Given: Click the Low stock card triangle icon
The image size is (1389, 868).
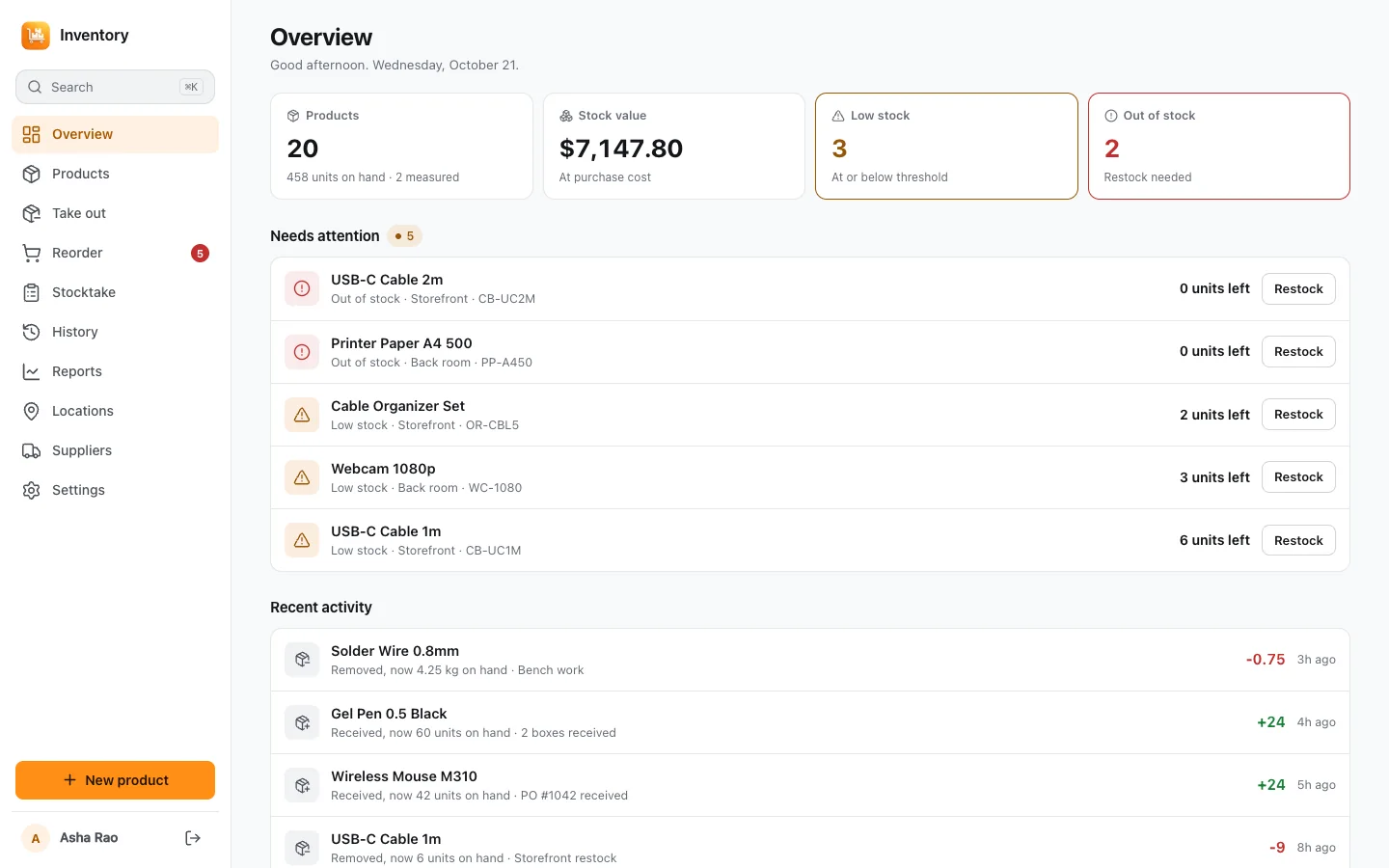Looking at the screenshot, I should coord(838,116).
